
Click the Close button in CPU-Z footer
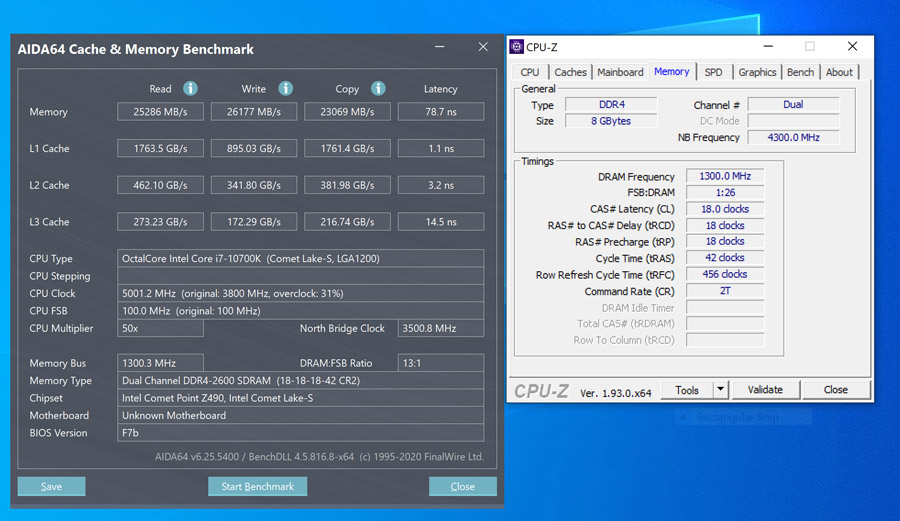(836, 390)
